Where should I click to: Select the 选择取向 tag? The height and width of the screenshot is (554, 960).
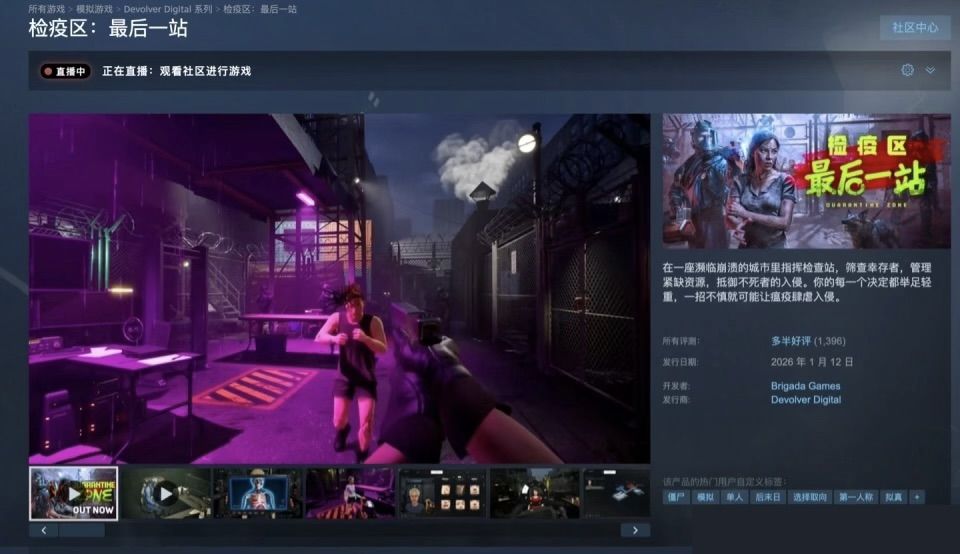tap(810, 497)
